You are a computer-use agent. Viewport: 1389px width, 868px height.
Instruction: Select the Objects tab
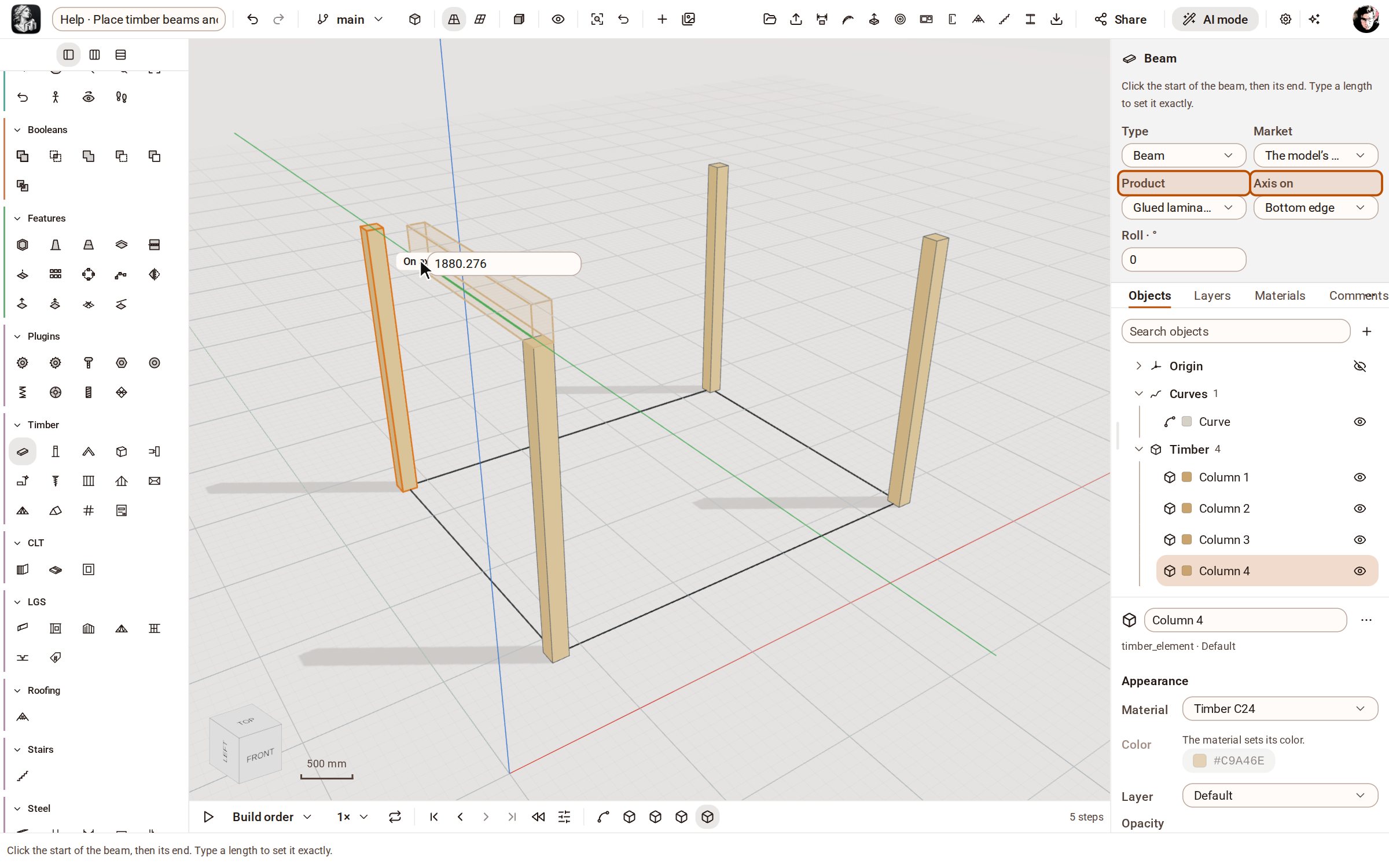[x=1149, y=296]
